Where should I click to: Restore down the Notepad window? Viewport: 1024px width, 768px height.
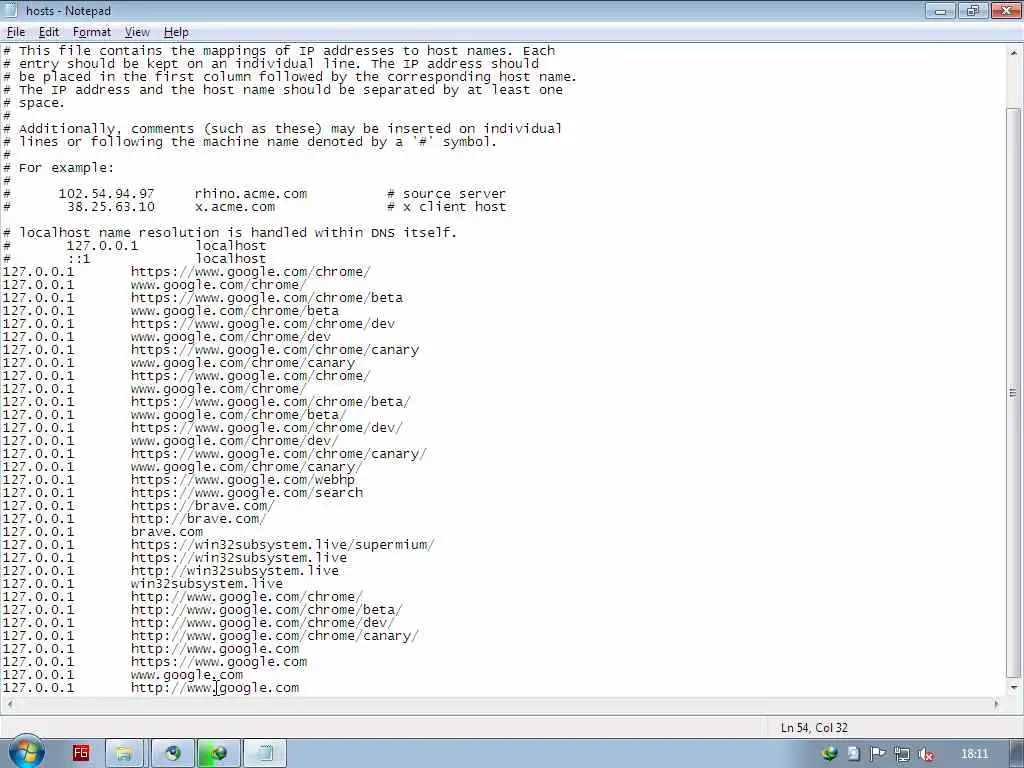(972, 10)
